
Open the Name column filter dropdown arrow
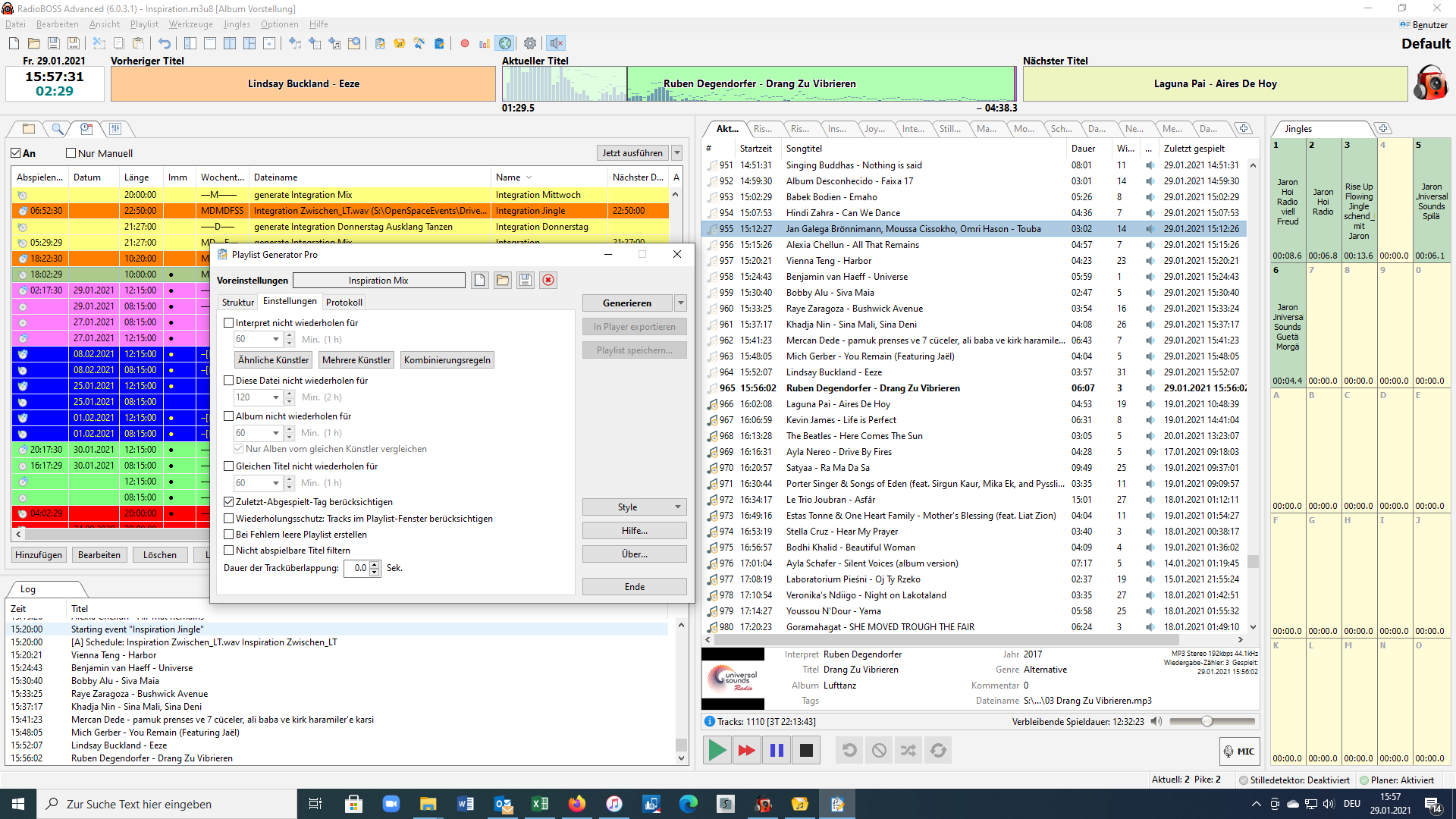(x=529, y=177)
